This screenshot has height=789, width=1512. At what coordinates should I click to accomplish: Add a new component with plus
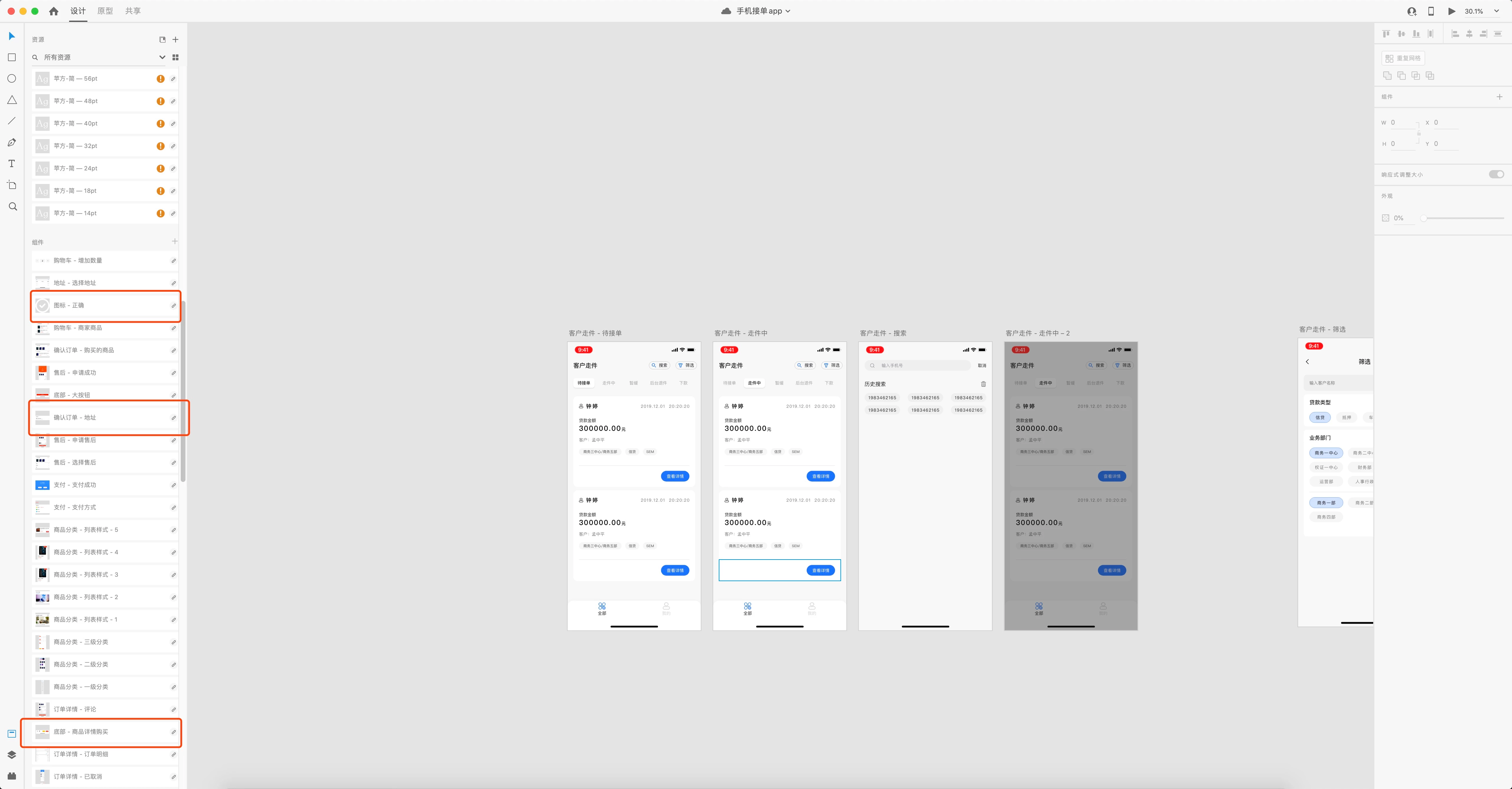click(174, 241)
